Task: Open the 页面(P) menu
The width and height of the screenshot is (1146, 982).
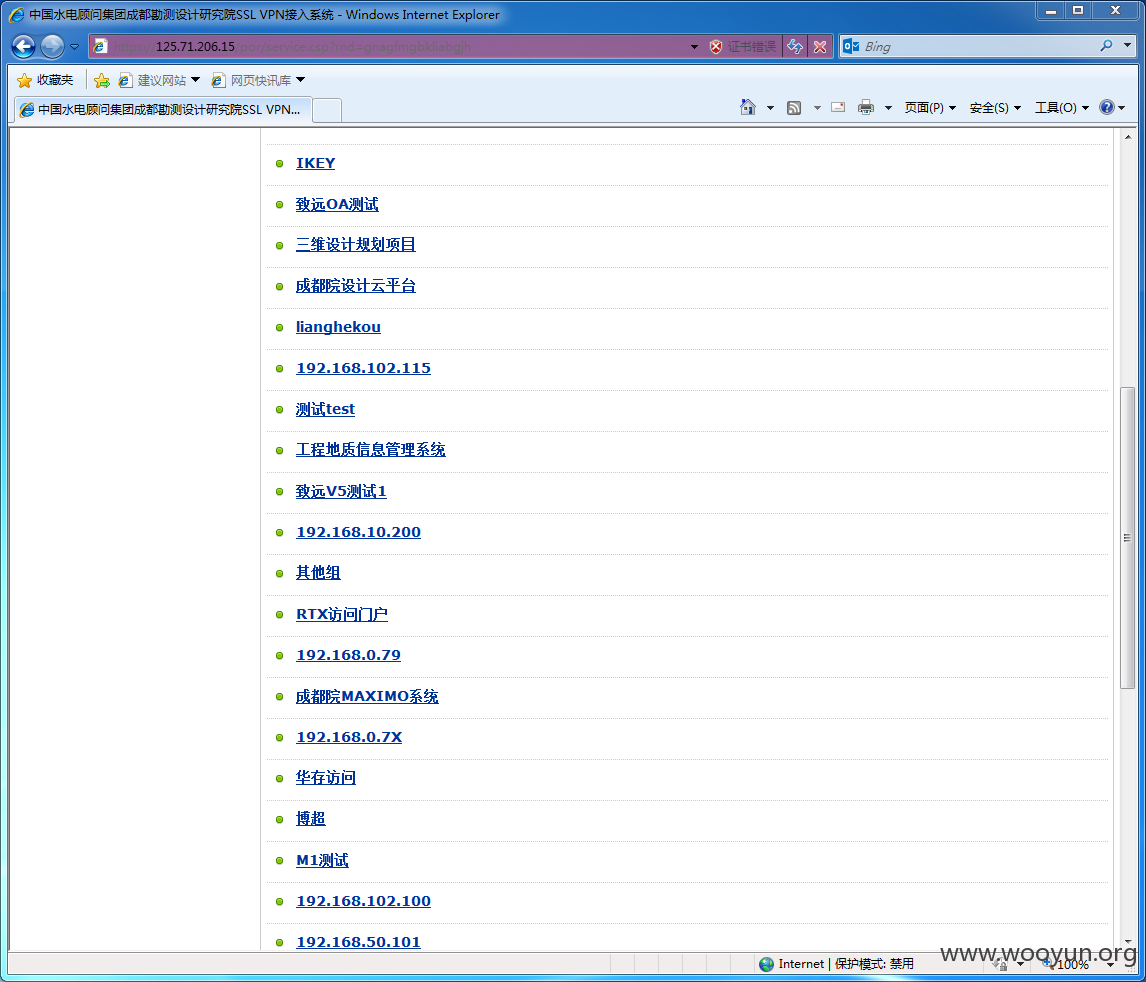Action: pyautogui.click(x=930, y=108)
